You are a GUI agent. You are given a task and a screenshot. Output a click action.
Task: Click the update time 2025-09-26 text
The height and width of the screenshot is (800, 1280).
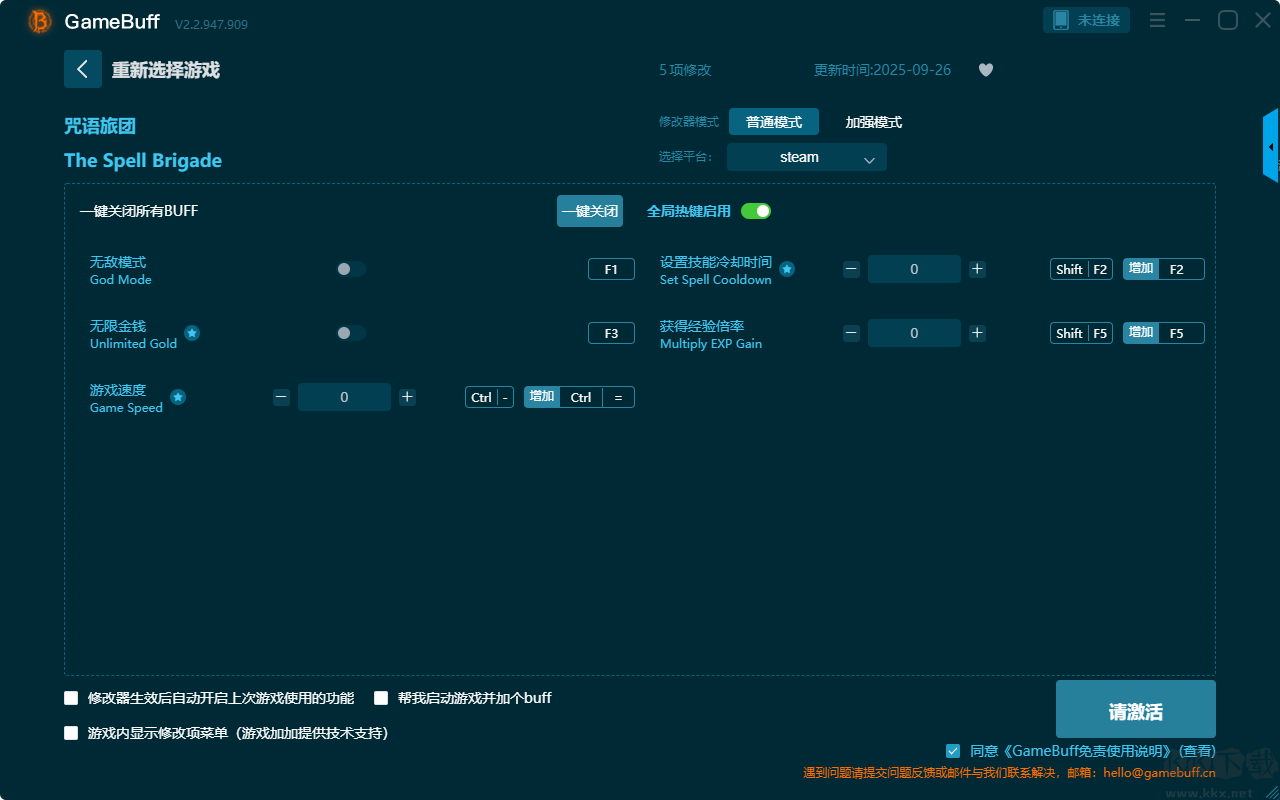pos(883,70)
